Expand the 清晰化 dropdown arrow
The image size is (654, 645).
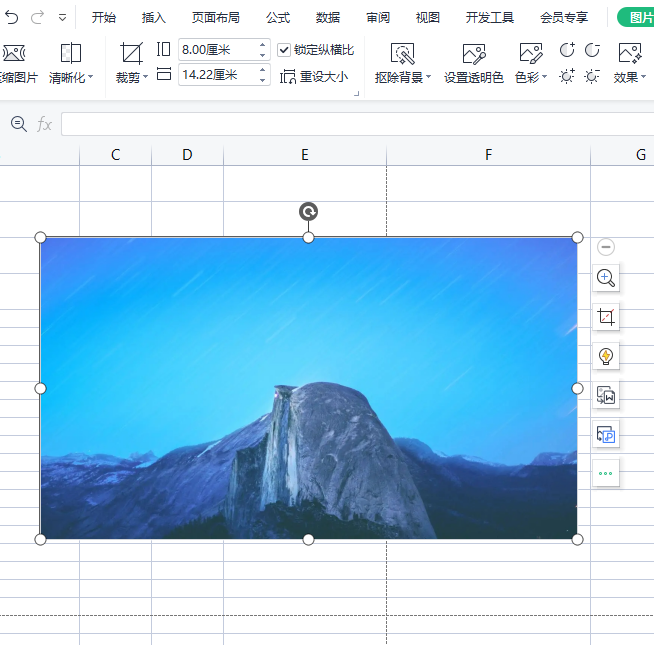(x=91, y=77)
